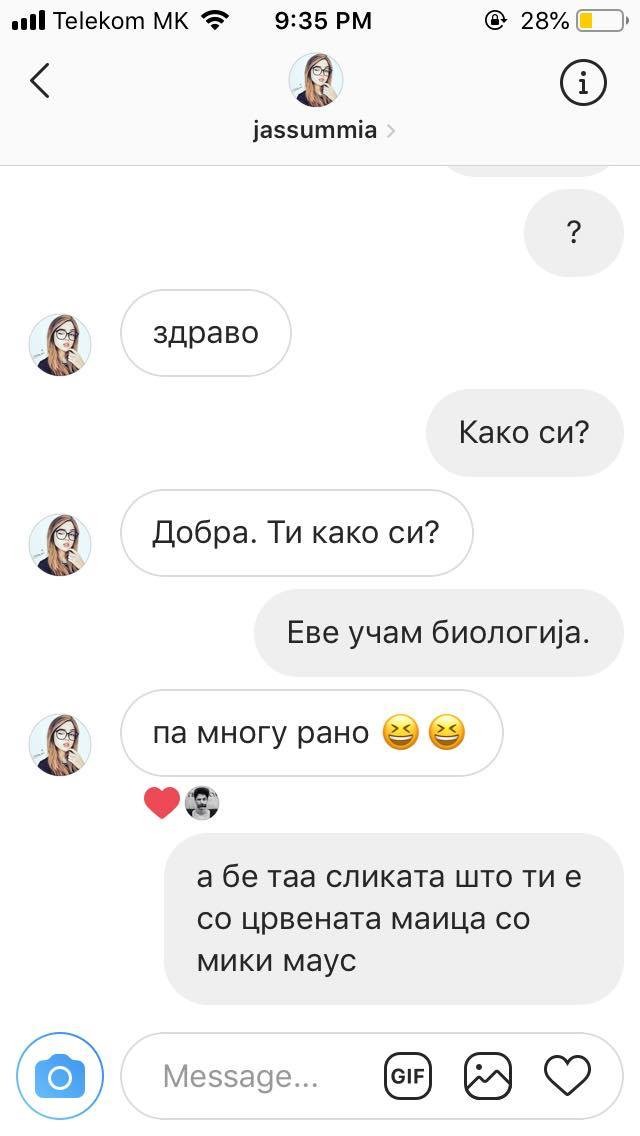Viewport: 640px width, 1136px height.
Task: Send a heart with the heart icon
Action: pos(568,1076)
